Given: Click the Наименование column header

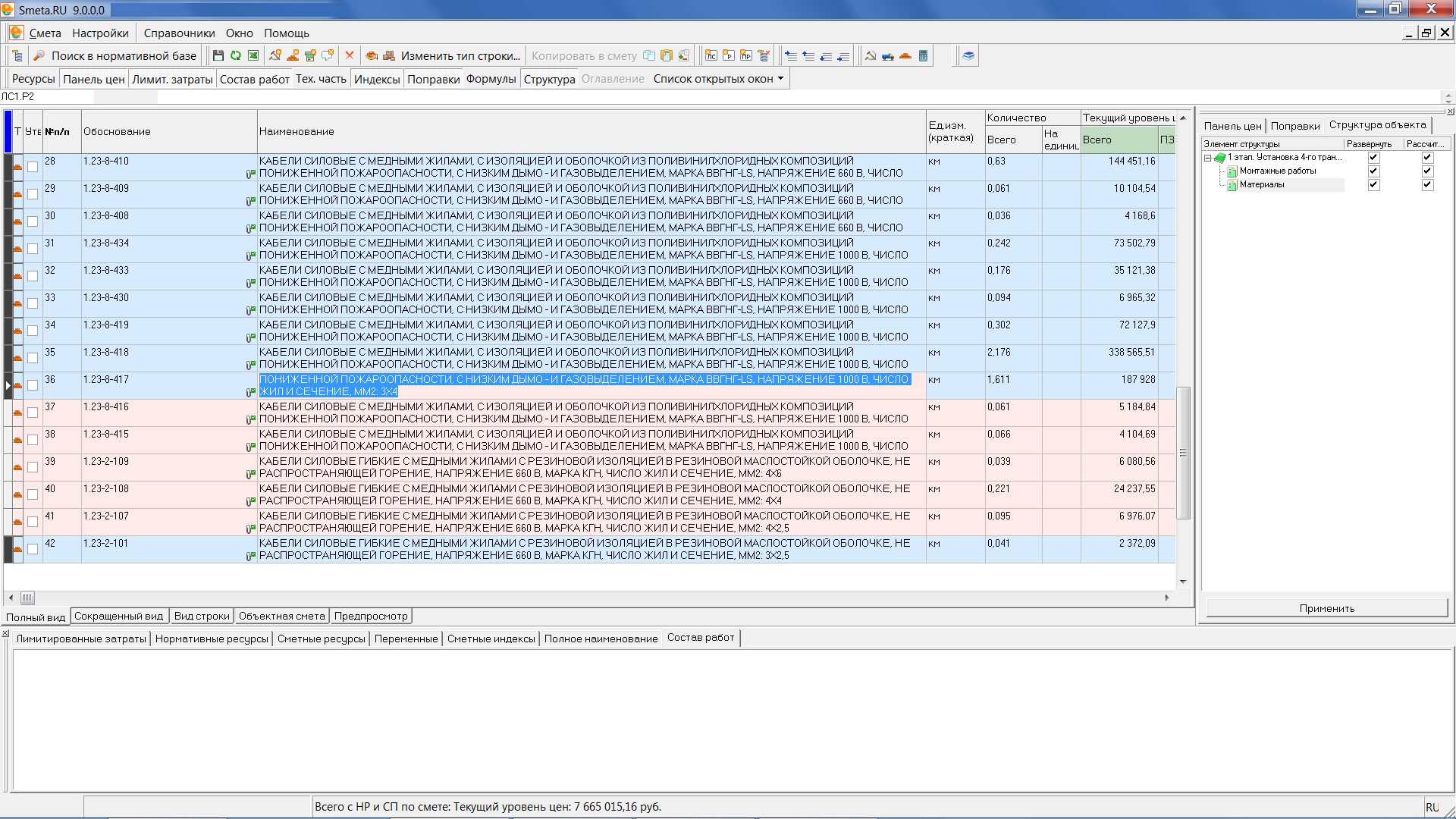Looking at the screenshot, I should [591, 131].
